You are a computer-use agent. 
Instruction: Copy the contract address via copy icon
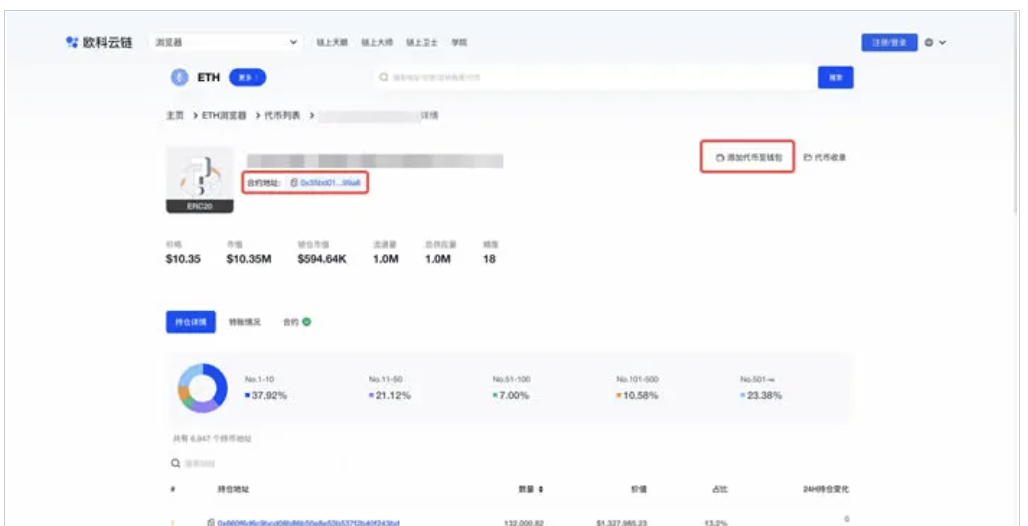click(x=294, y=183)
